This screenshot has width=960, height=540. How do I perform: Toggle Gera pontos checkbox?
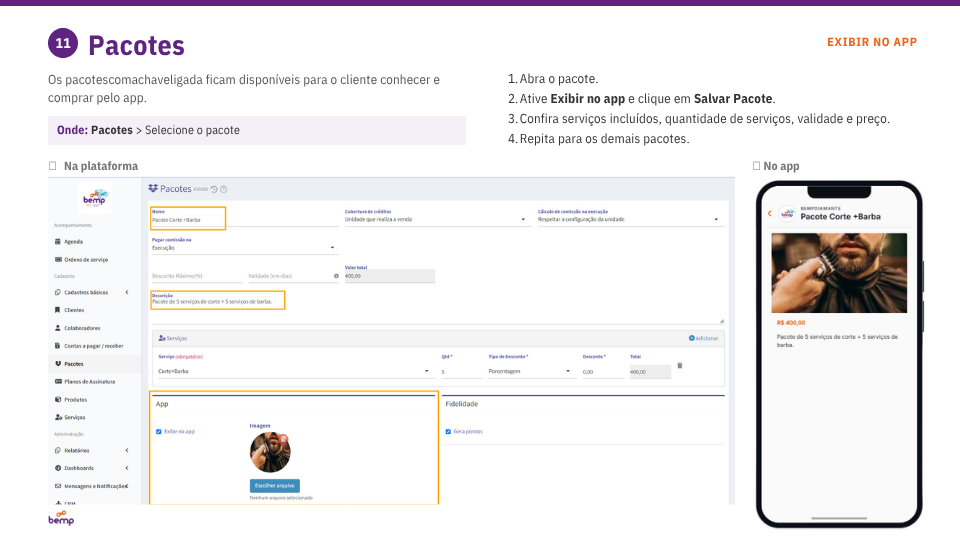pos(448,432)
